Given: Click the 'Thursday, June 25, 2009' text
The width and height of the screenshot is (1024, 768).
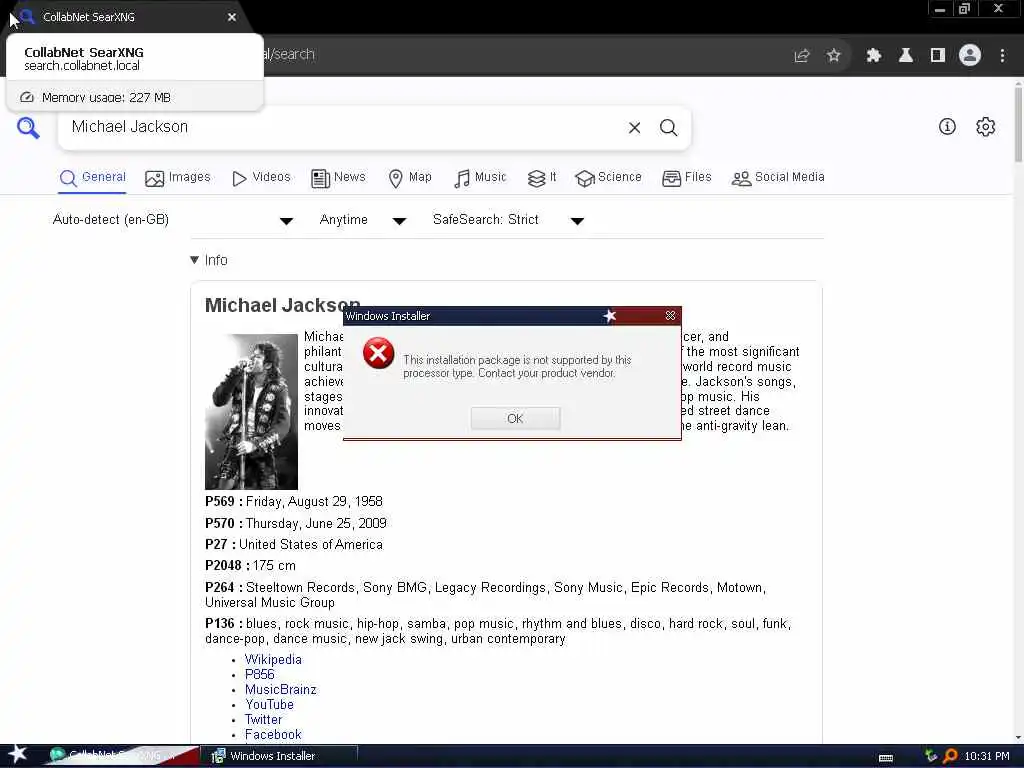Looking at the screenshot, I should (316, 523).
